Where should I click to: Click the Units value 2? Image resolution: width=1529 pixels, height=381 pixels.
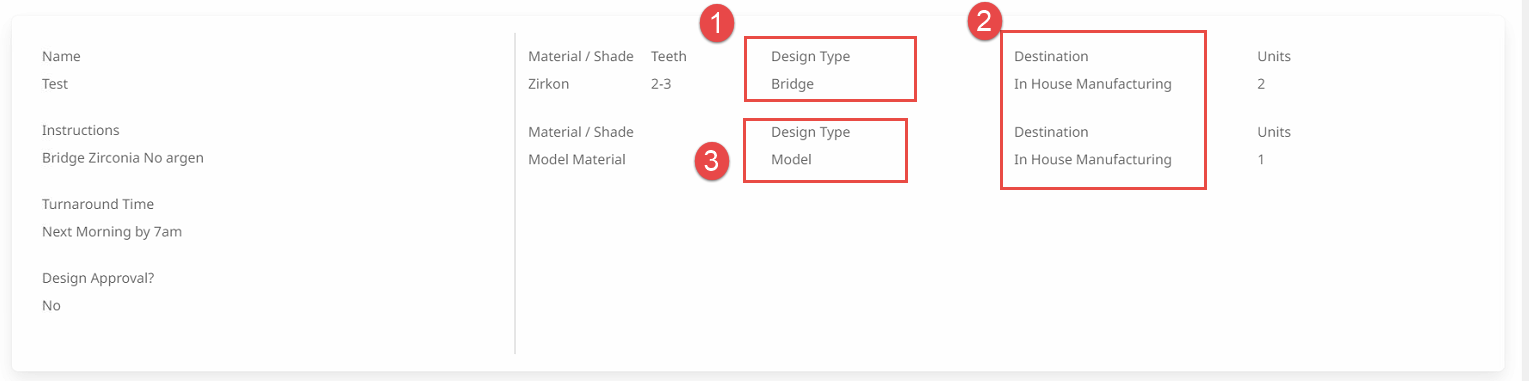pyautogui.click(x=1261, y=84)
